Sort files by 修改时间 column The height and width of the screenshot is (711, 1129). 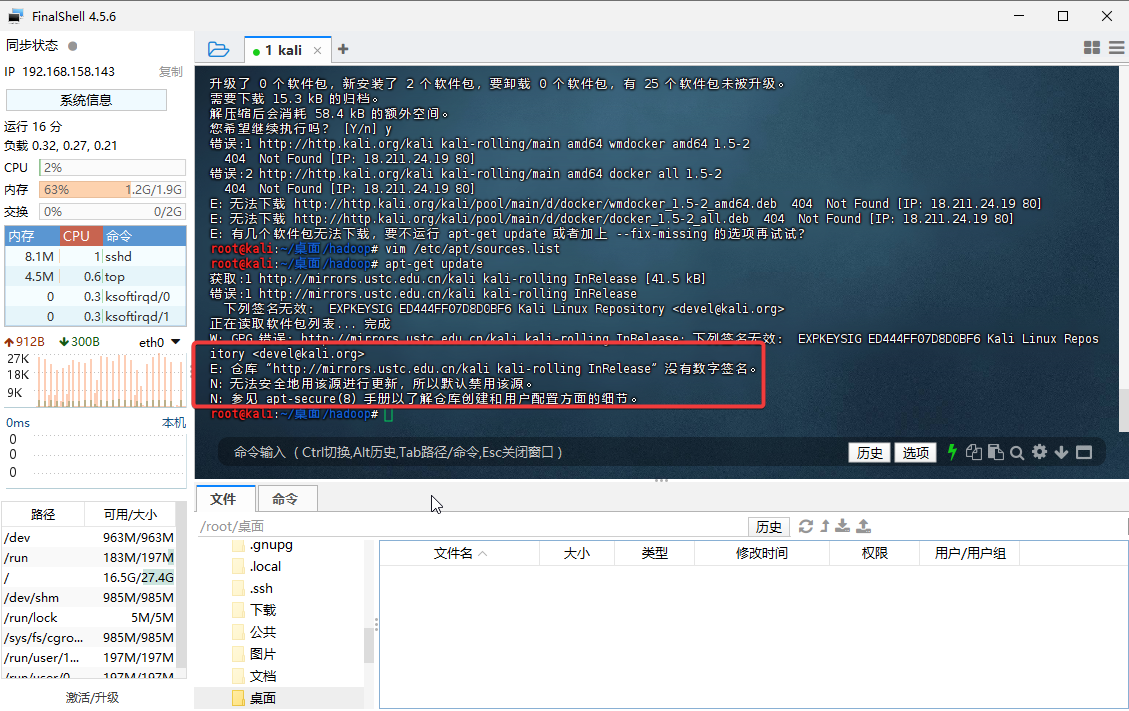coord(762,553)
